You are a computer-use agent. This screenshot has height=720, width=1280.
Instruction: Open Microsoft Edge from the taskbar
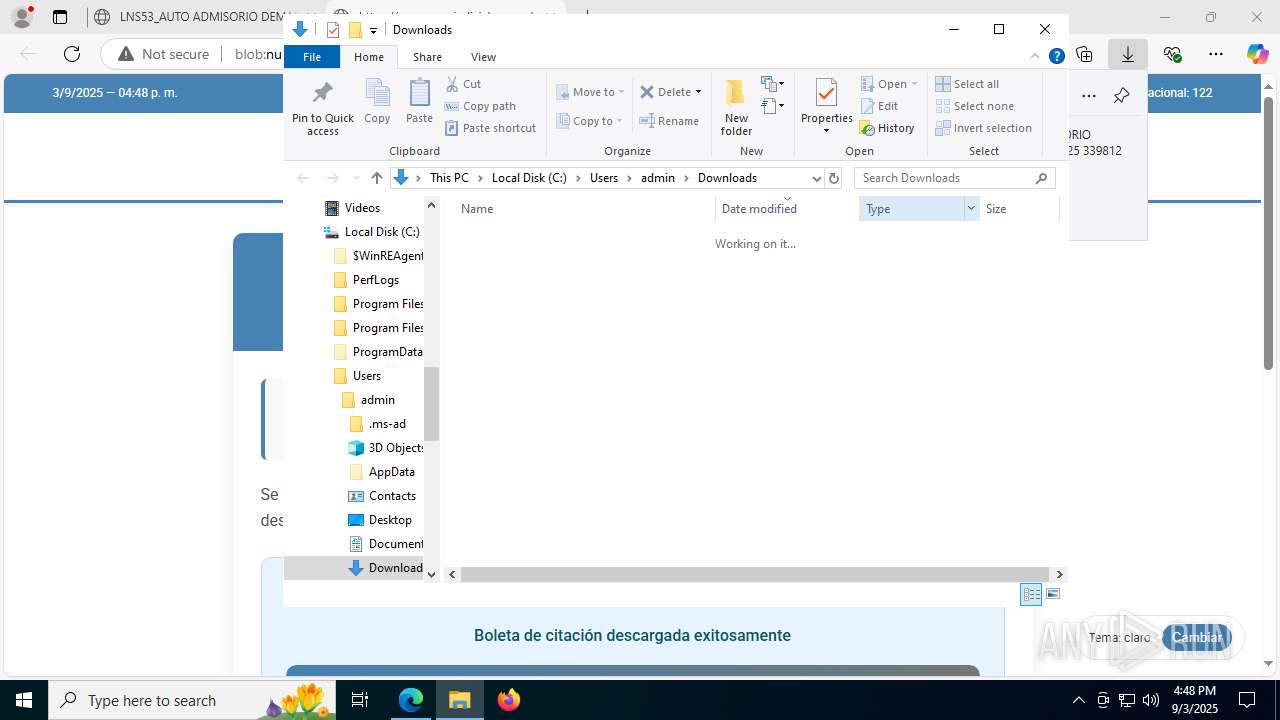[x=411, y=700]
